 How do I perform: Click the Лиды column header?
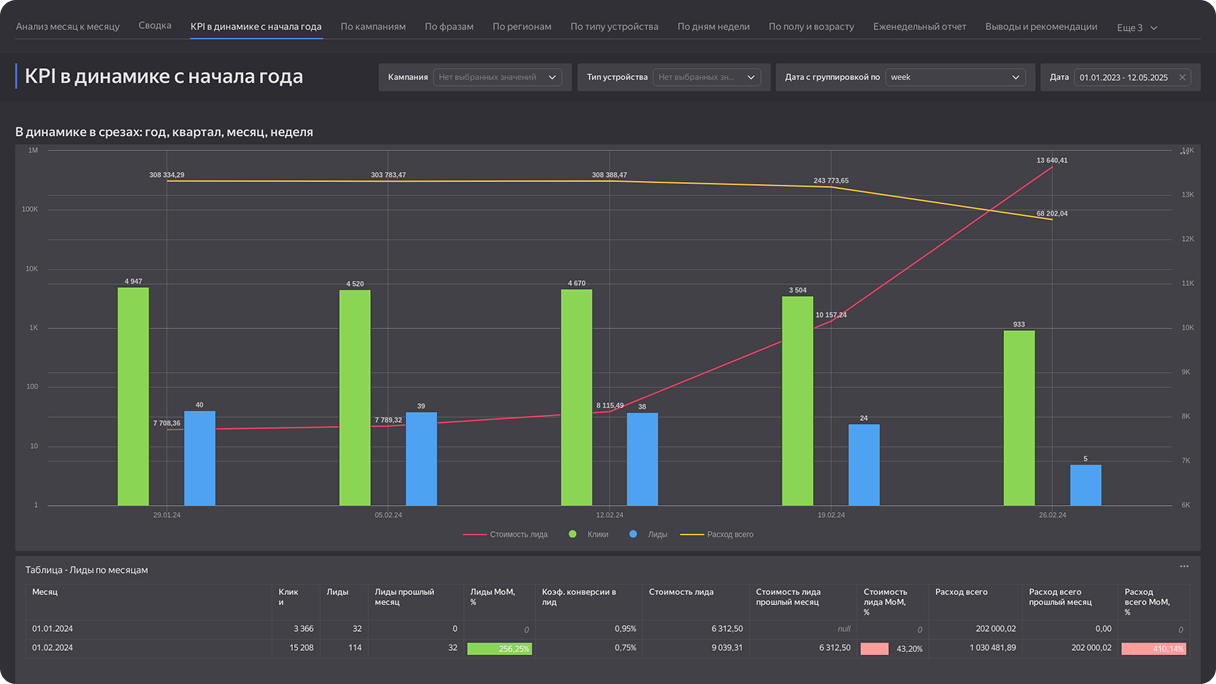click(x=343, y=602)
